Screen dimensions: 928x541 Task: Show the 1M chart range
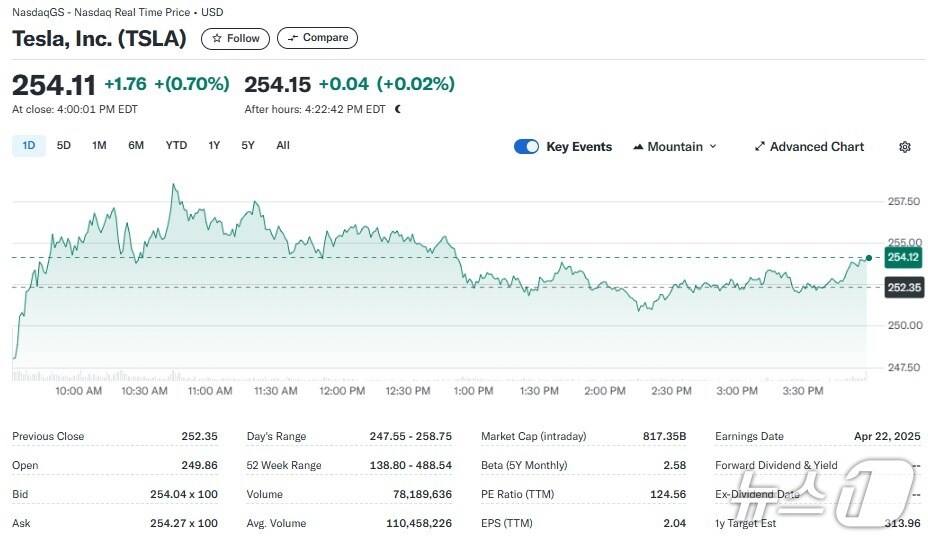(99, 146)
